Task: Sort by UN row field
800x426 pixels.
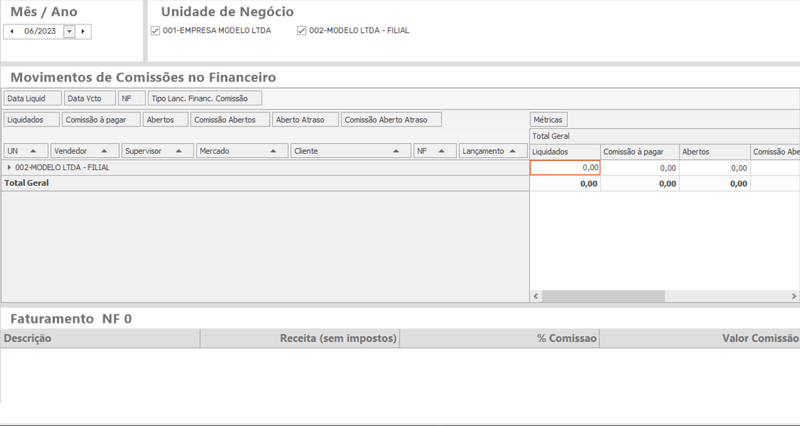Action: [26, 151]
